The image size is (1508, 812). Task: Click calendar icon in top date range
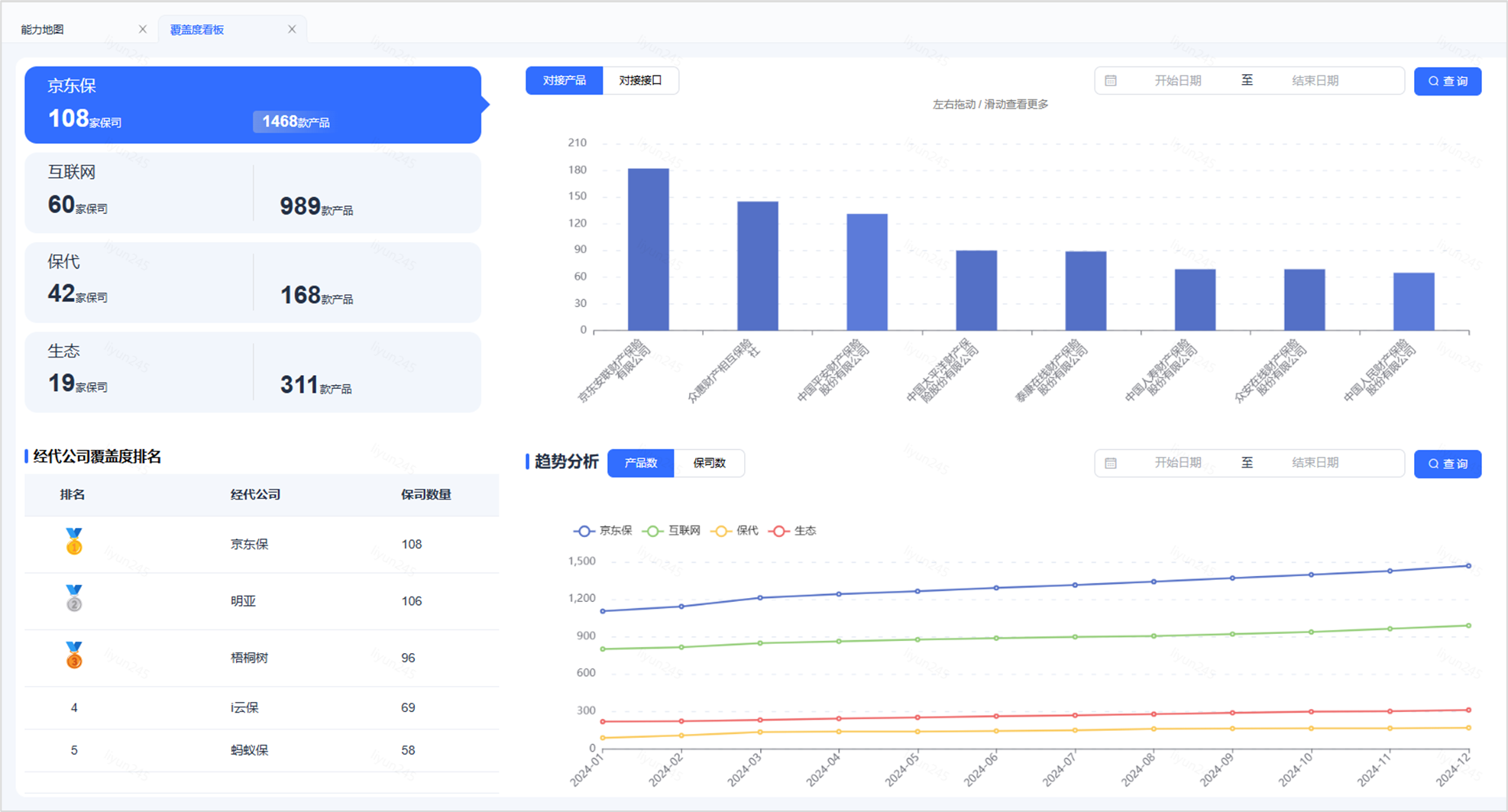click(1111, 80)
